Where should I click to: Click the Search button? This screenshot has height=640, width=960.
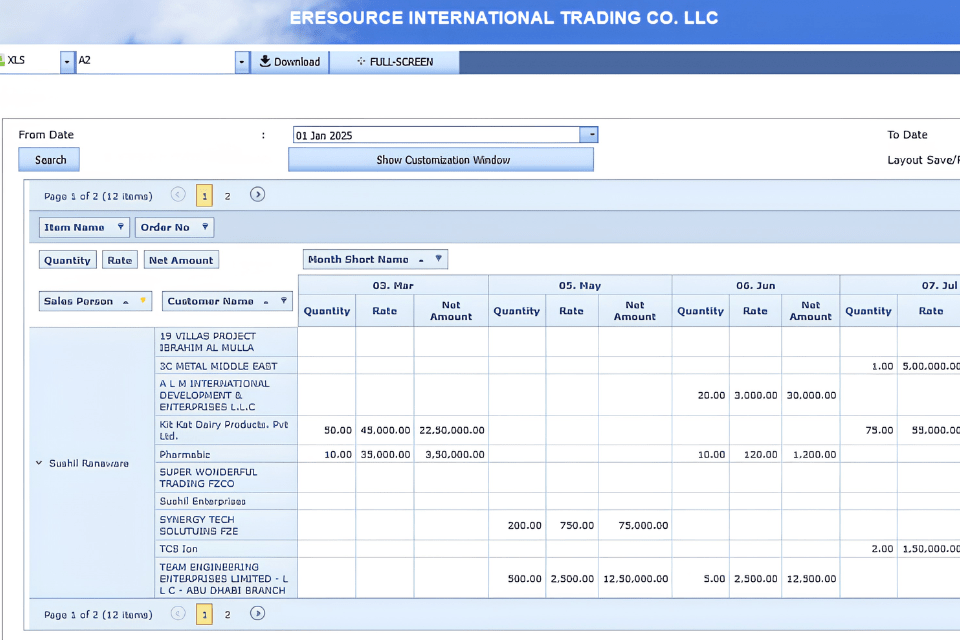click(49, 160)
